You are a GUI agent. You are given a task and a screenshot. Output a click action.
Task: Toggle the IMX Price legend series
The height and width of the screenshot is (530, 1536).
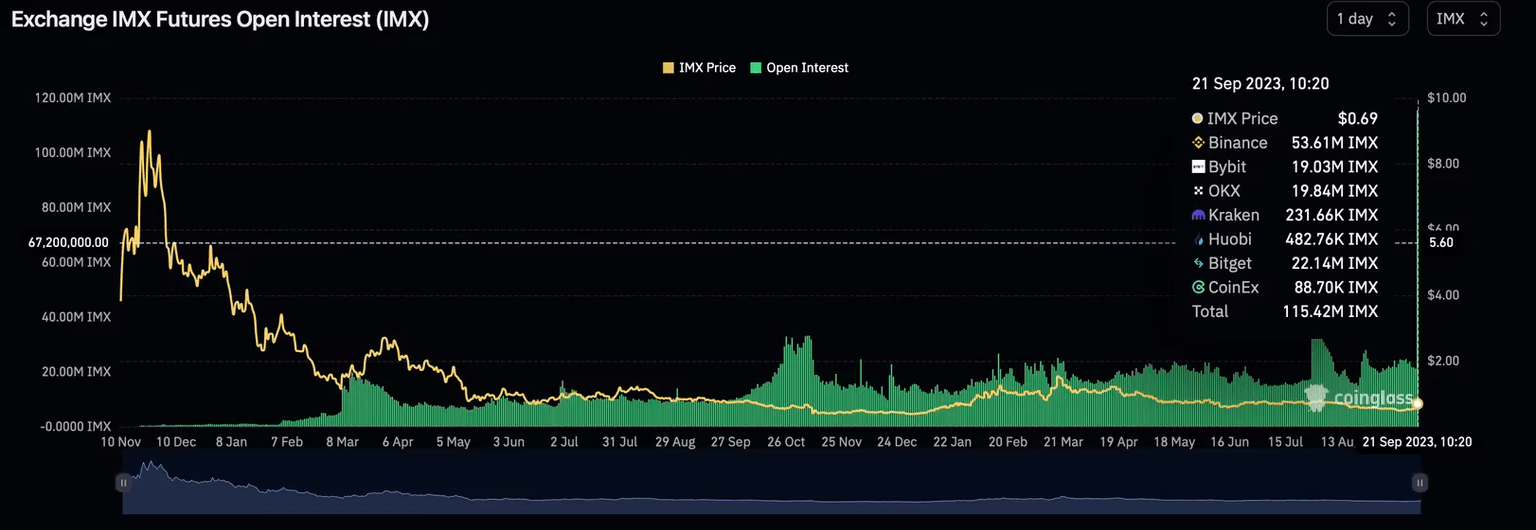[x=706, y=68]
